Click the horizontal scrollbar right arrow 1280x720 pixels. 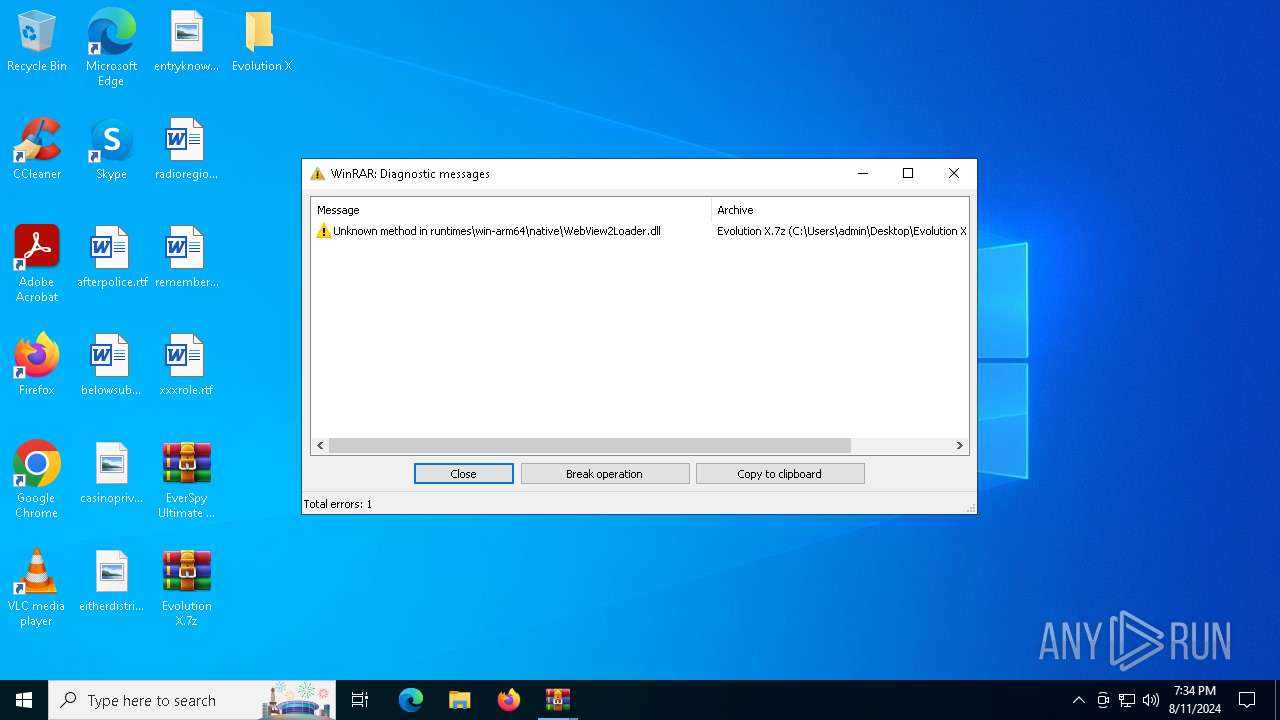(959, 446)
